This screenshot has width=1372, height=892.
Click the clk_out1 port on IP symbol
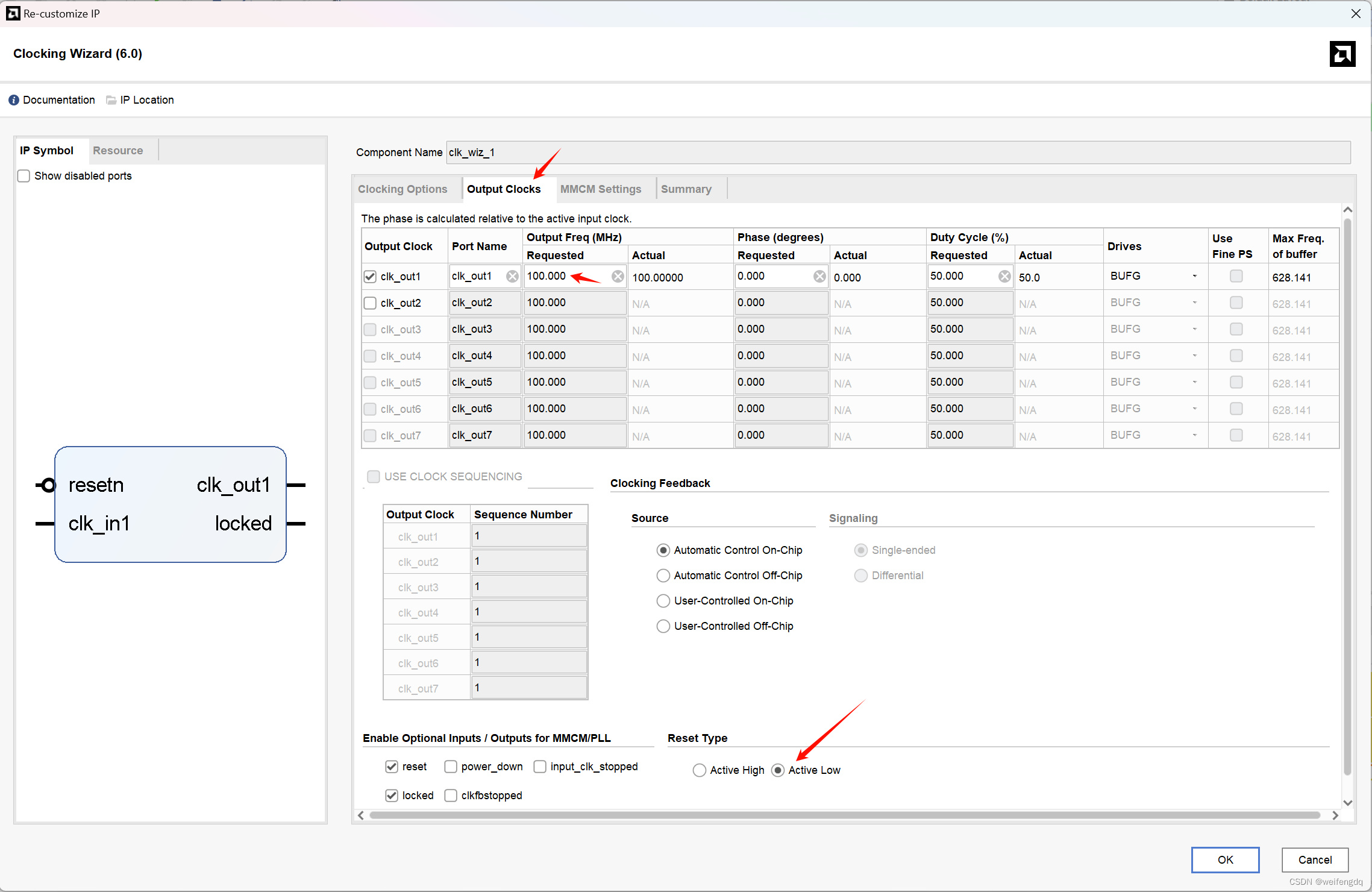tap(234, 485)
